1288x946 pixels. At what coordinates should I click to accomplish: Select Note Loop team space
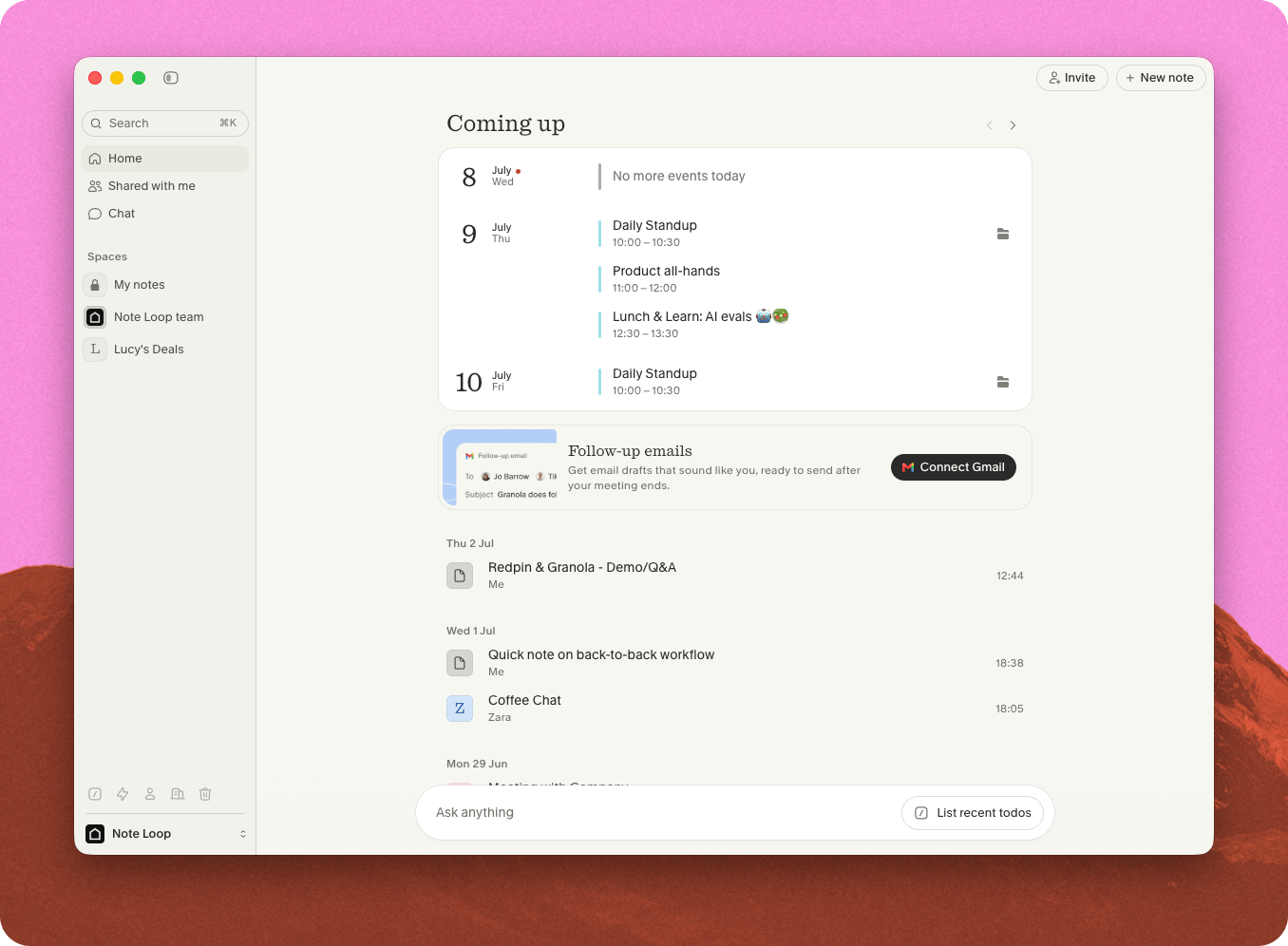coord(165,317)
